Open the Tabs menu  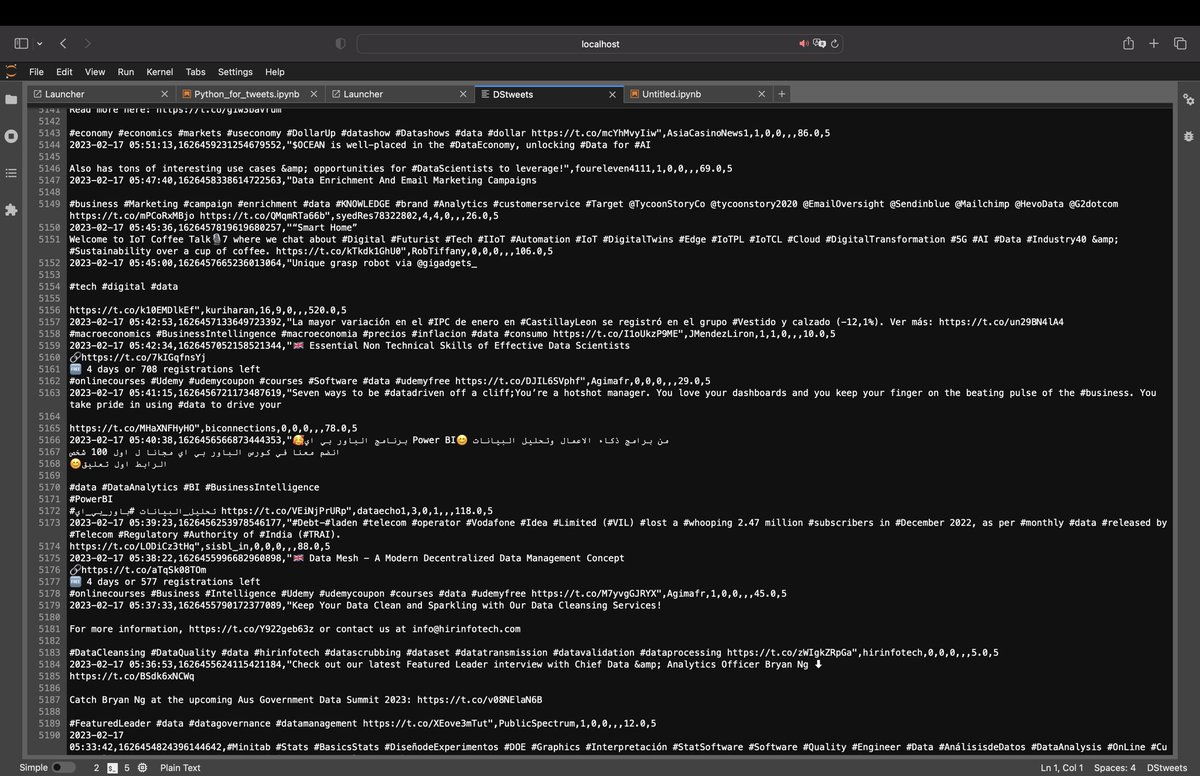click(196, 72)
